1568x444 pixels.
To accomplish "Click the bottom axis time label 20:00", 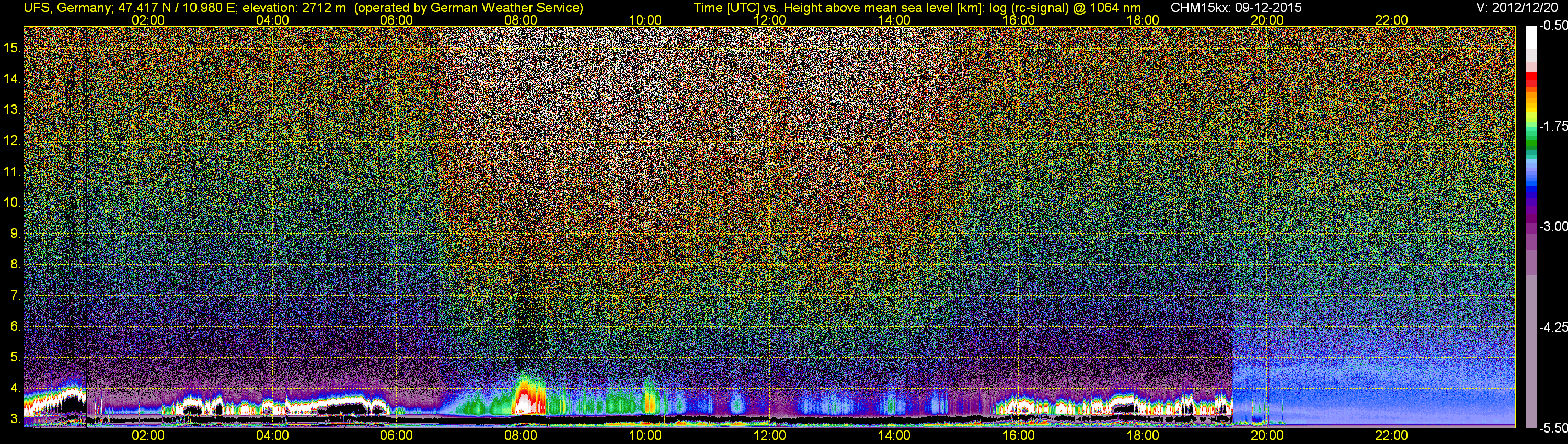I will tap(1267, 436).
